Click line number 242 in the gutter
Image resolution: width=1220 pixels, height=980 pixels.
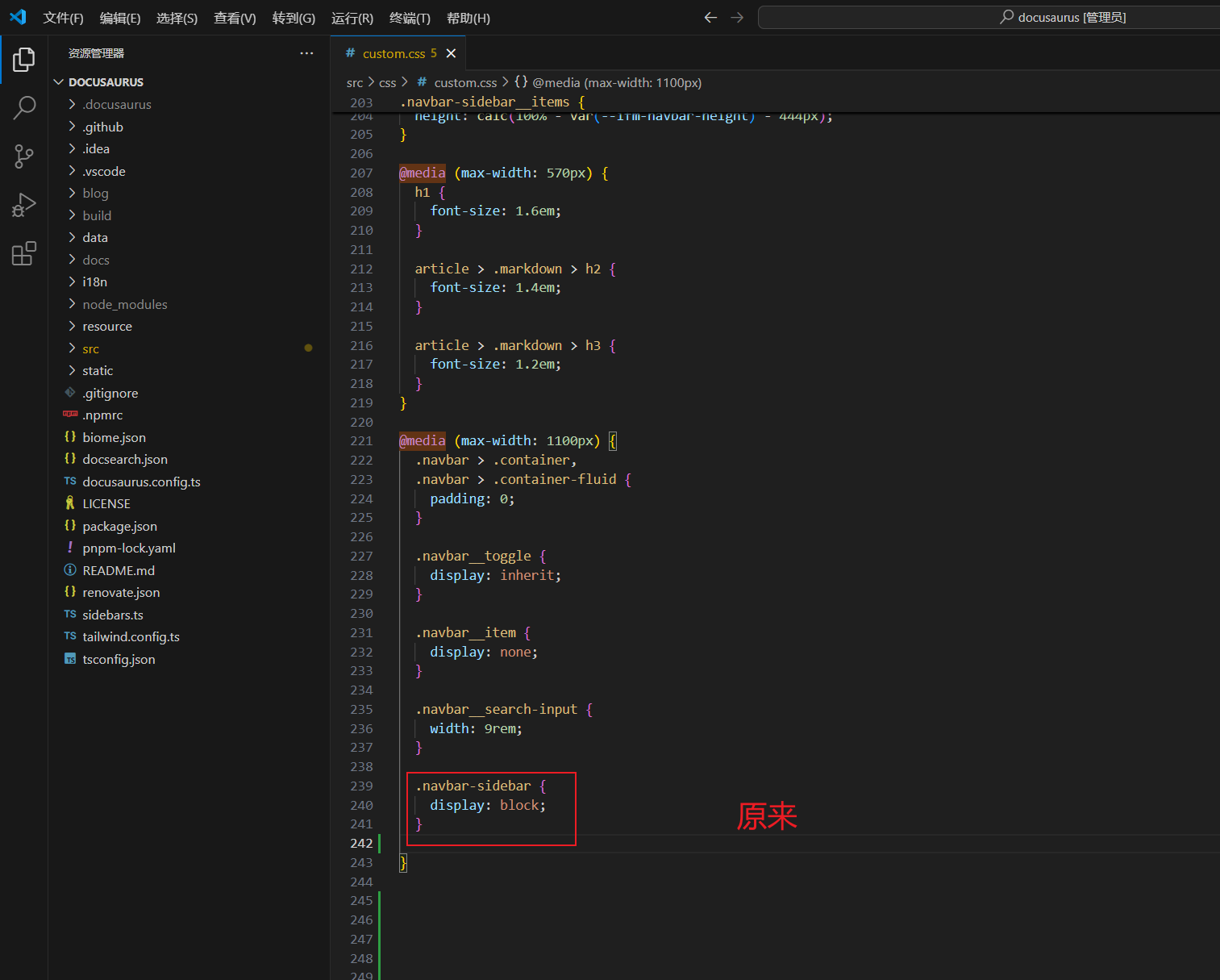[x=361, y=843]
